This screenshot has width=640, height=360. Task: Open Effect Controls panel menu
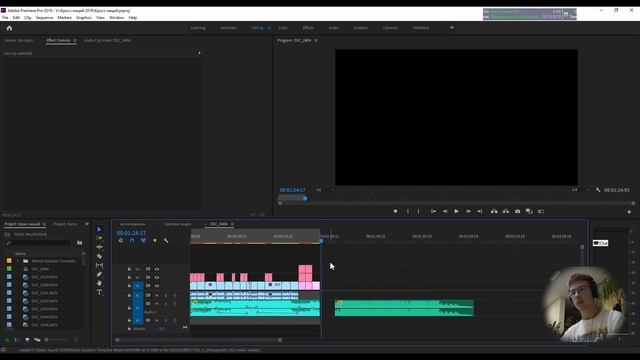pyautogui.click(x=75, y=40)
